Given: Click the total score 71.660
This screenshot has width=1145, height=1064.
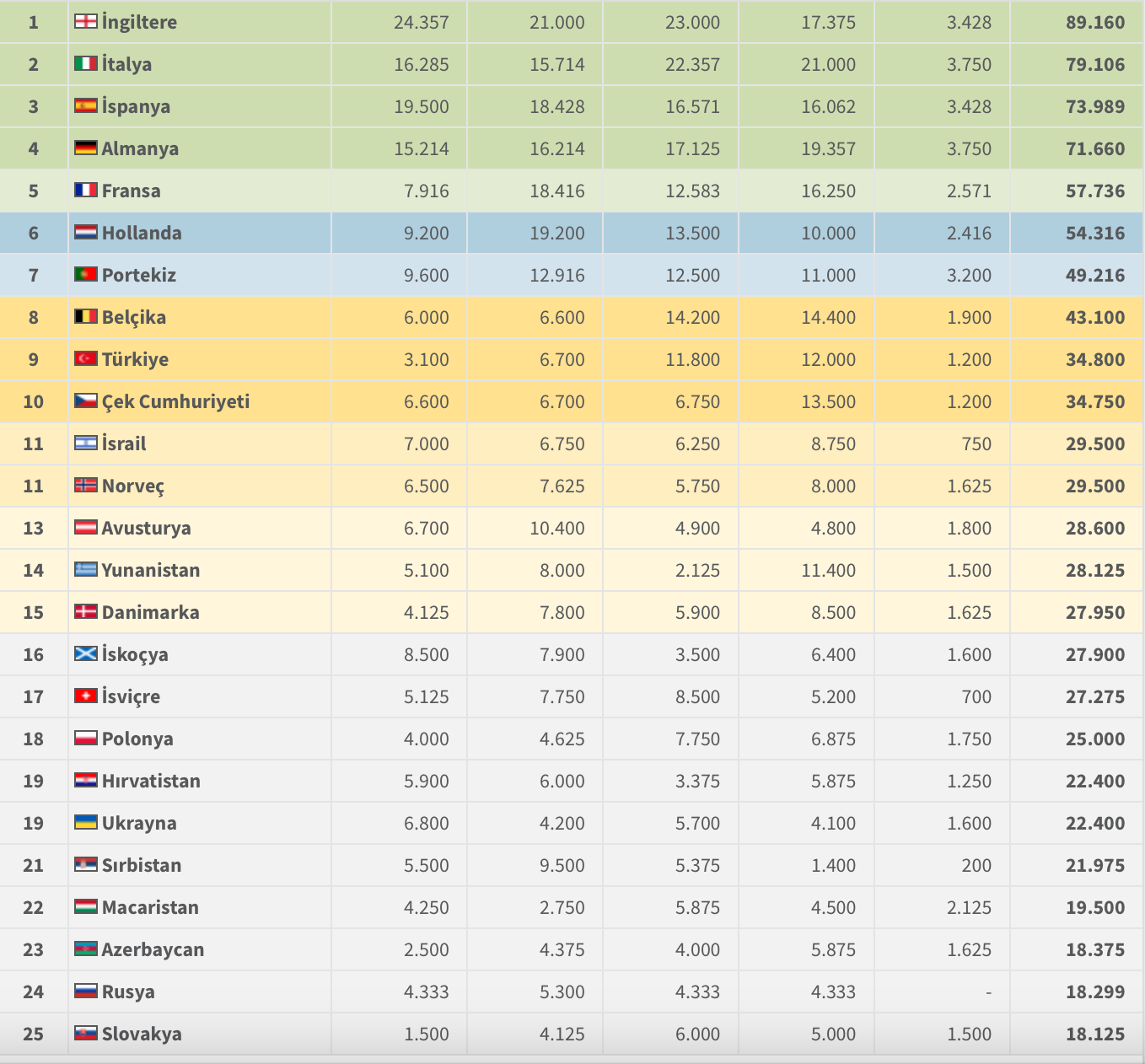Looking at the screenshot, I should 1095,148.
